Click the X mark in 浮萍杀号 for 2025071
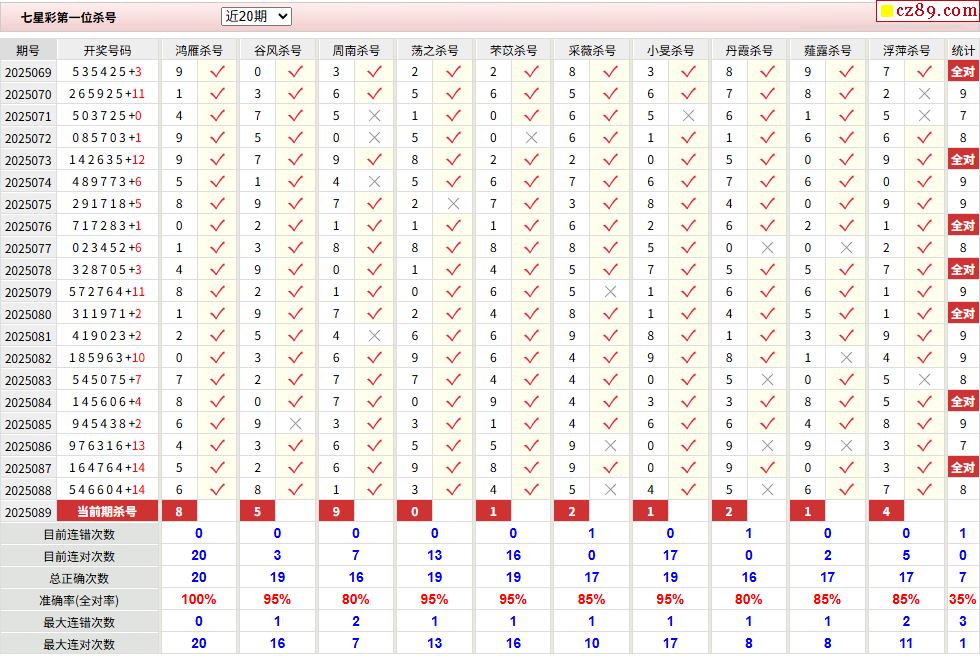 tap(924, 116)
